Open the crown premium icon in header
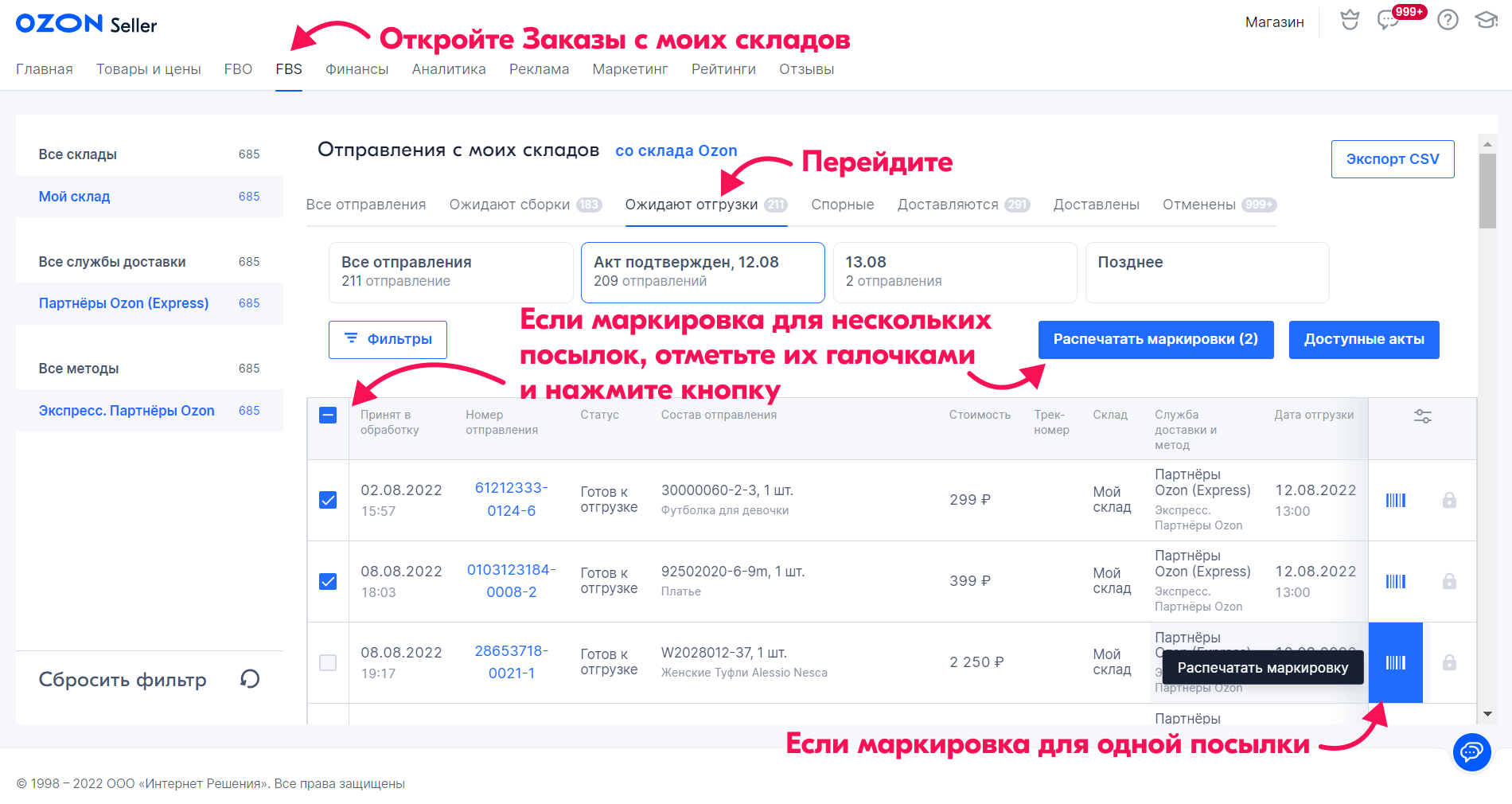1512x804 pixels. click(x=1350, y=20)
